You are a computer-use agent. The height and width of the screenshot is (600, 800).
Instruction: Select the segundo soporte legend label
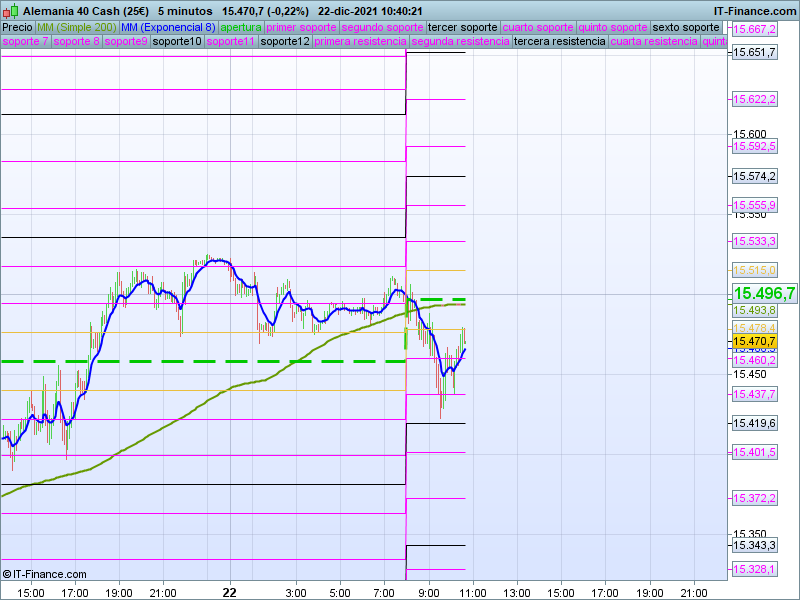(x=382, y=28)
